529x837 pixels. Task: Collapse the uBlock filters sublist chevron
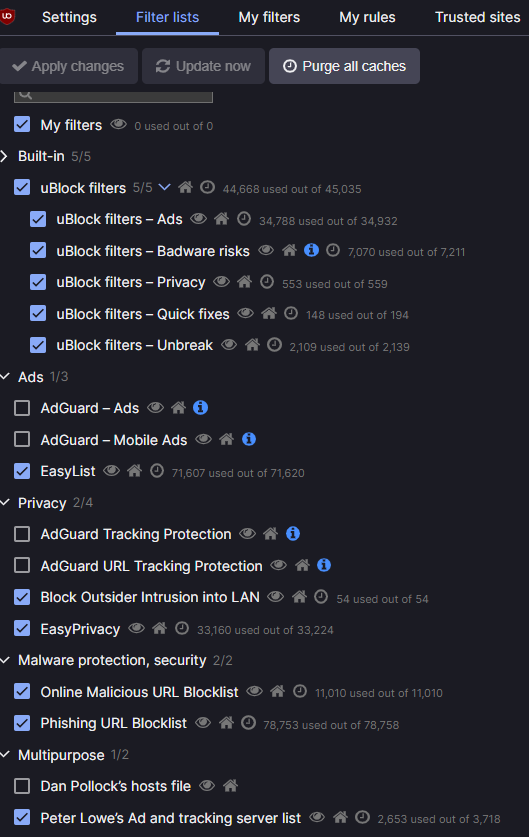tap(165, 187)
